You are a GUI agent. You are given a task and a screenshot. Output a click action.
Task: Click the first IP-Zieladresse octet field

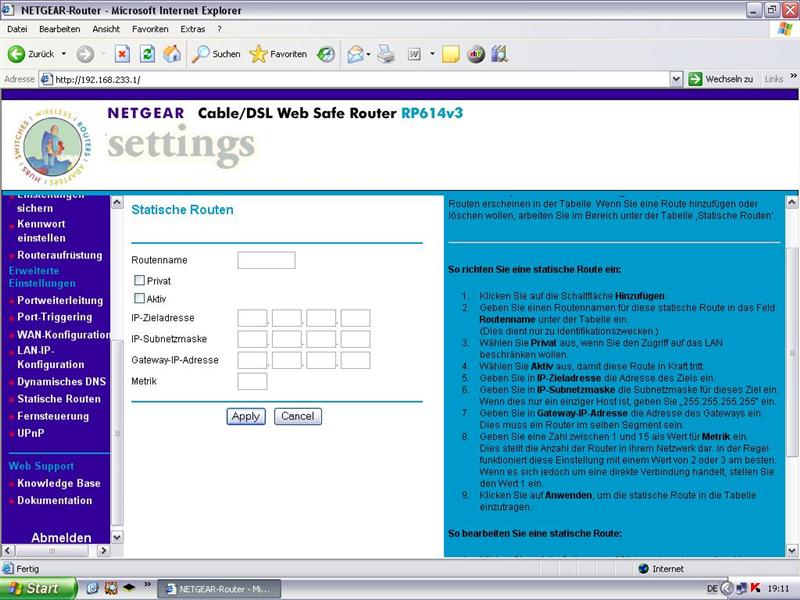click(252, 318)
